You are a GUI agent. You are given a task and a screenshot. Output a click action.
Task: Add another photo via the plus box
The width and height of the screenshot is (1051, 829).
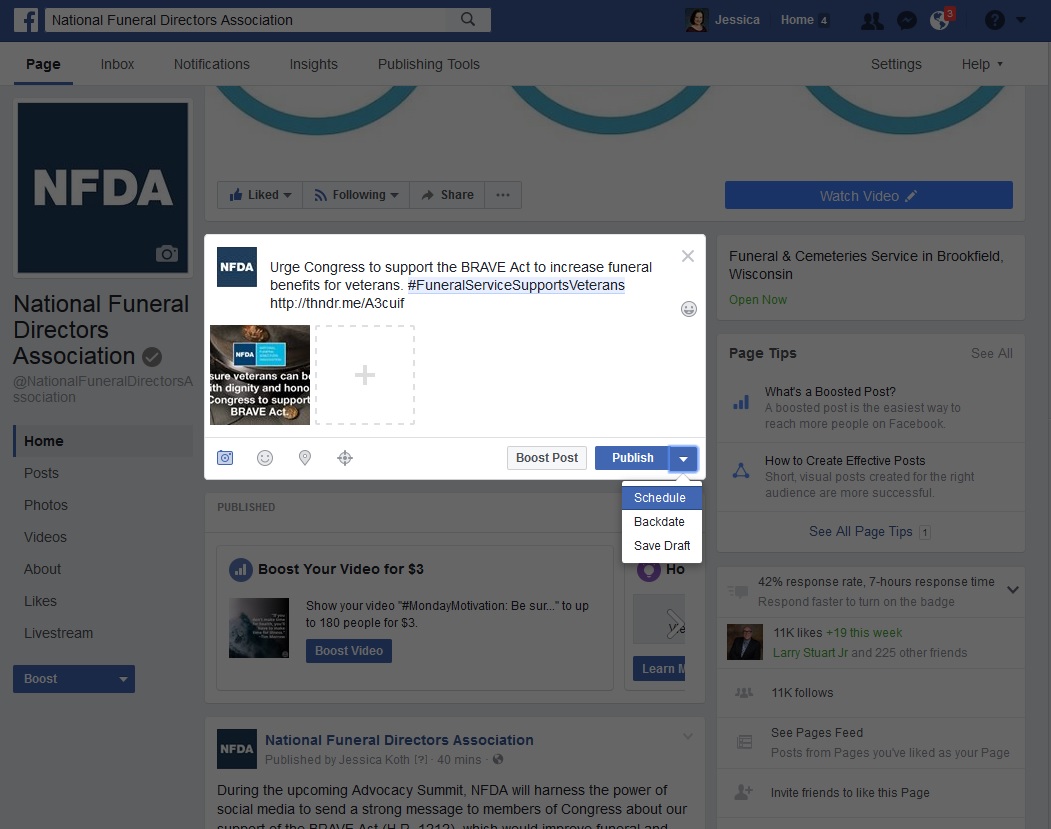[x=365, y=375]
